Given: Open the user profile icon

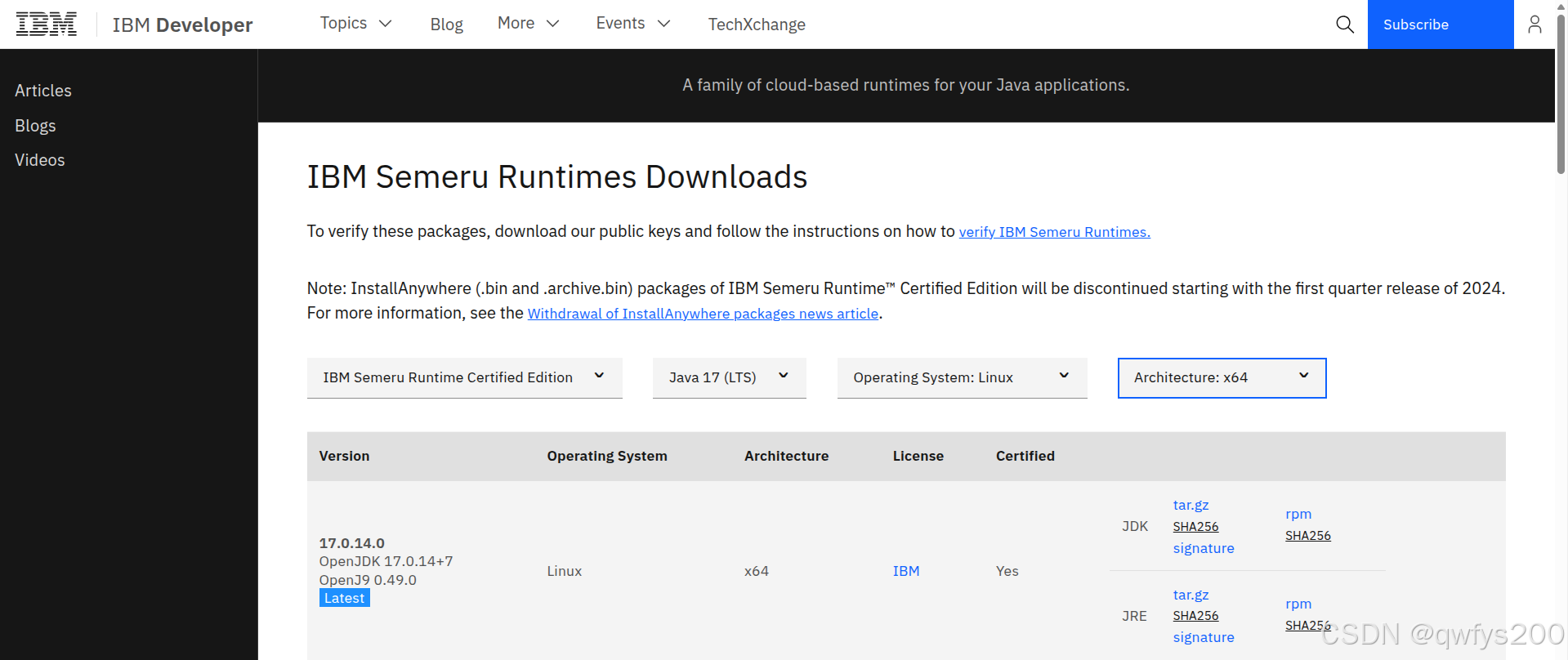Looking at the screenshot, I should click(1534, 25).
